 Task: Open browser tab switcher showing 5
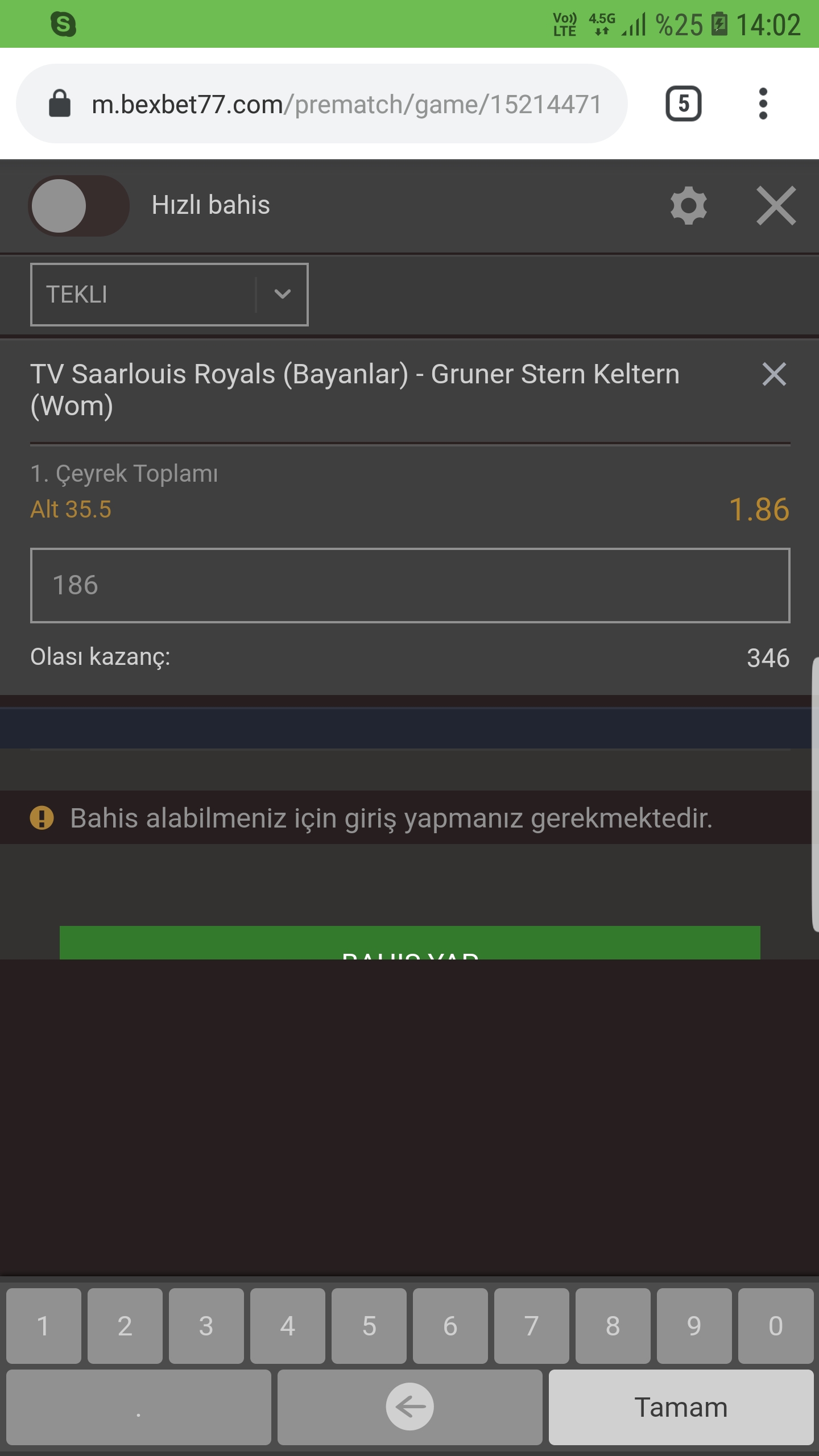pyautogui.click(x=683, y=104)
